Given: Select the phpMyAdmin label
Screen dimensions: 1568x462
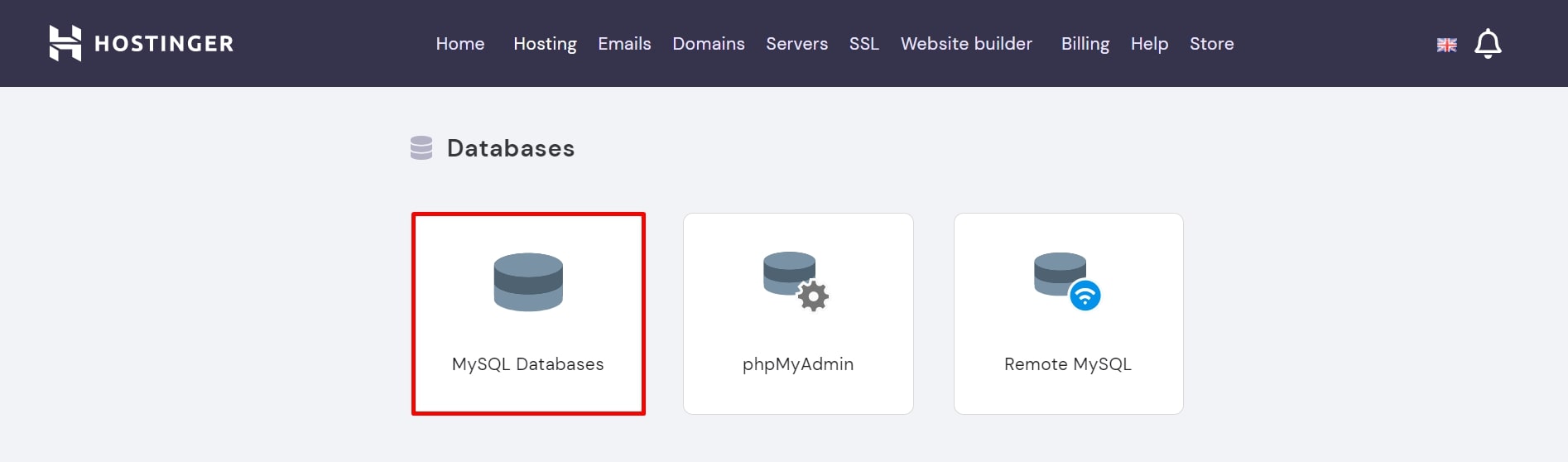Looking at the screenshot, I should [x=798, y=364].
